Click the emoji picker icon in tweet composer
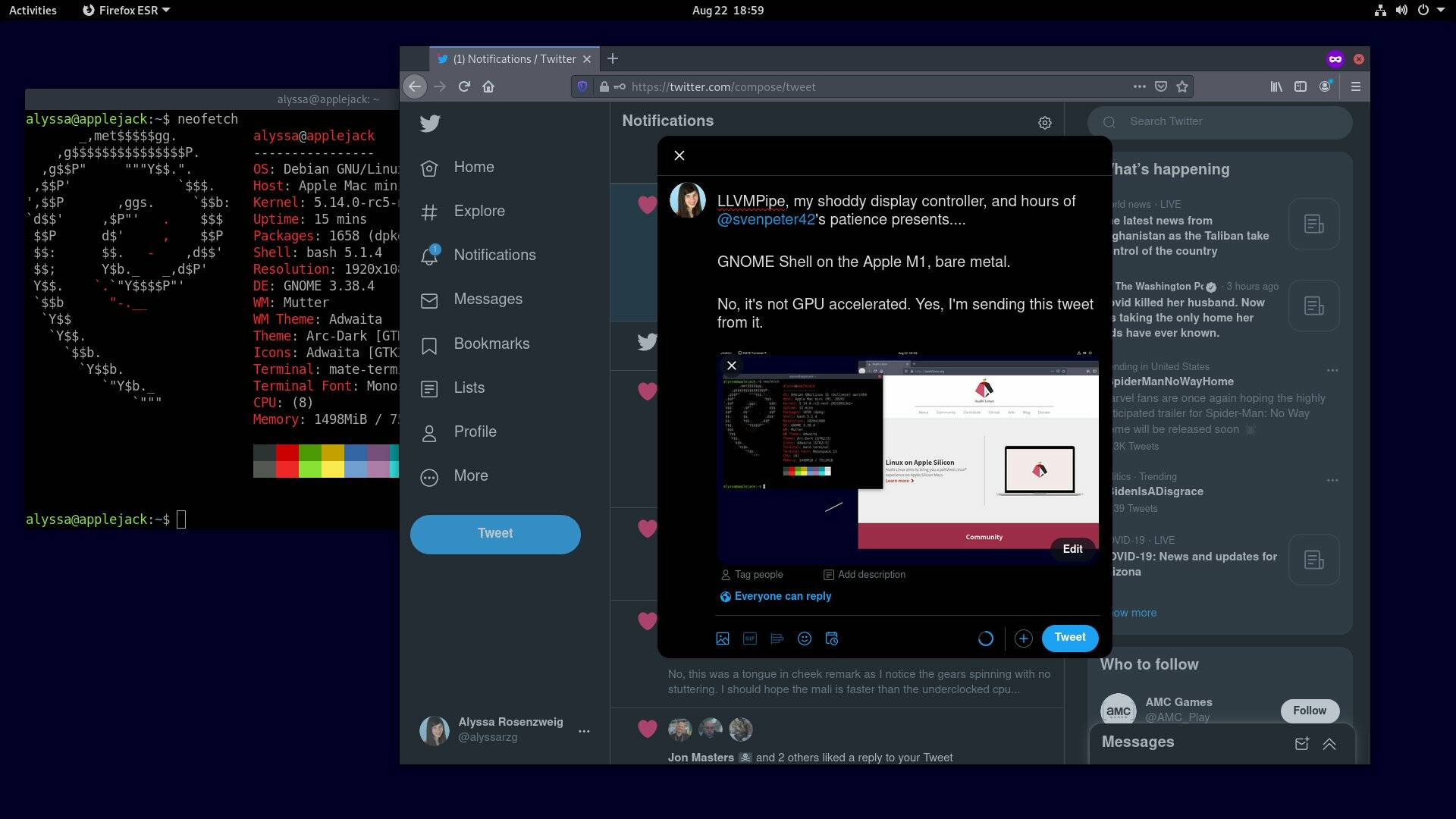 [804, 638]
